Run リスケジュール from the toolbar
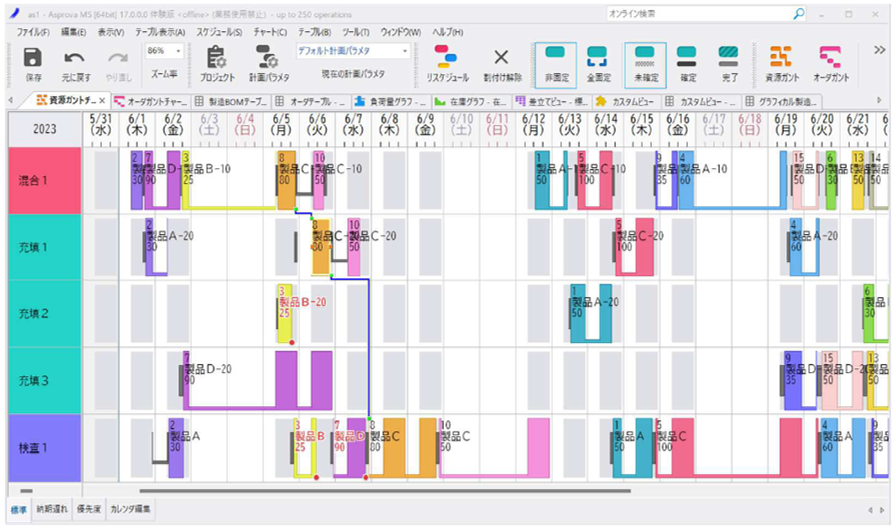896x530 pixels. coord(447,58)
